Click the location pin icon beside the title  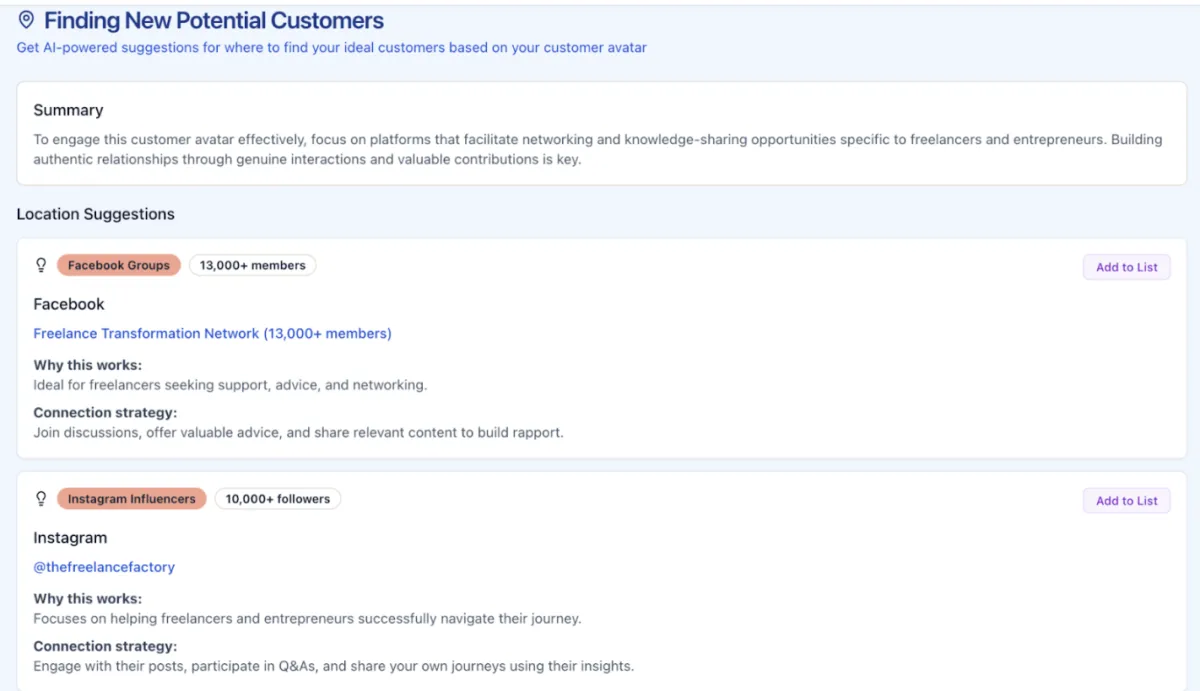click(x=27, y=20)
